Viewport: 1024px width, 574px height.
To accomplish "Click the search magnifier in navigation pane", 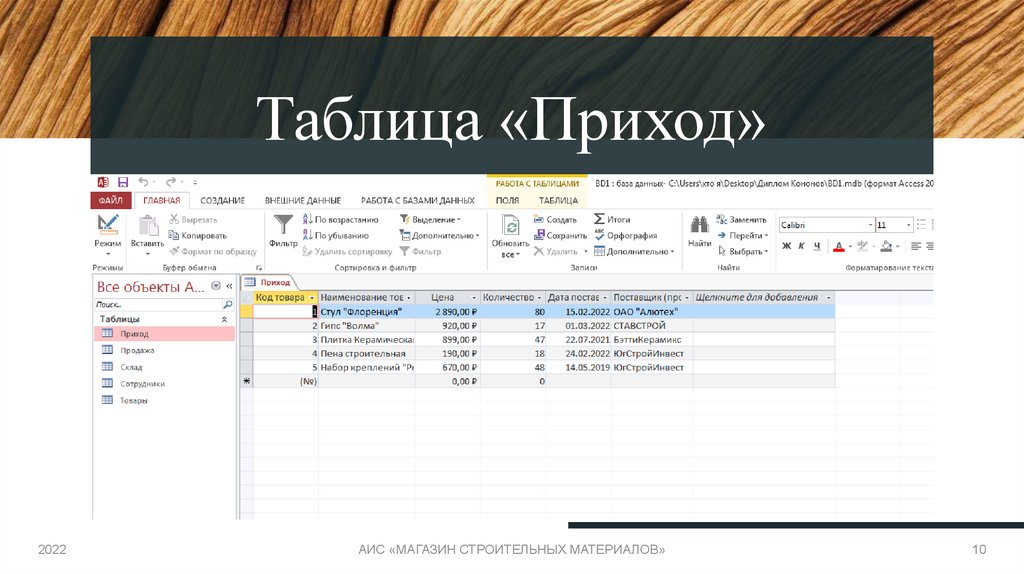I will coord(228,305).
